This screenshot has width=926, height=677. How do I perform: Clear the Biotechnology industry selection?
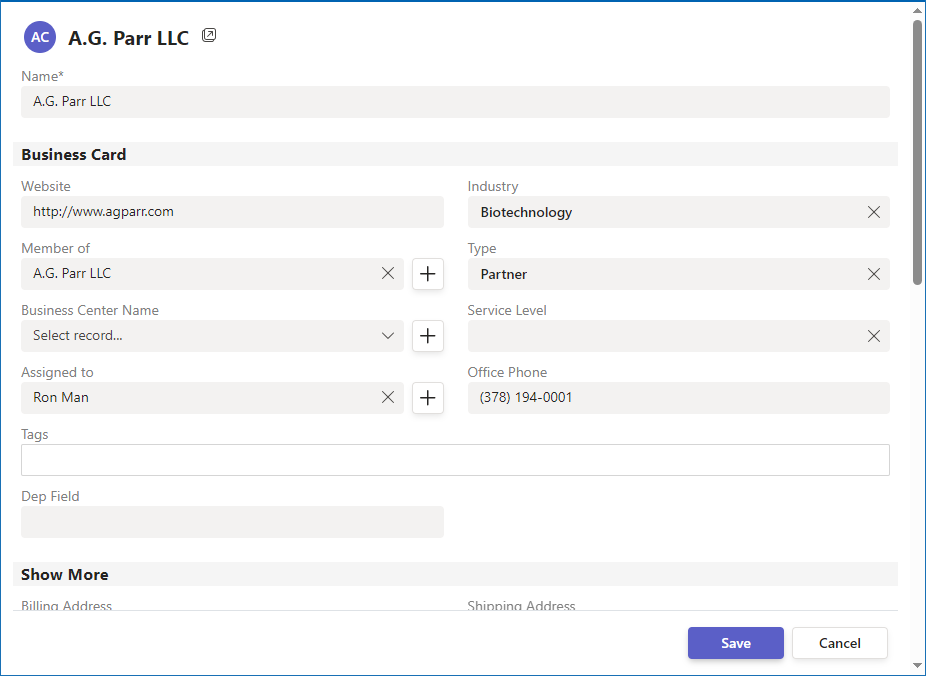(873, 212)
